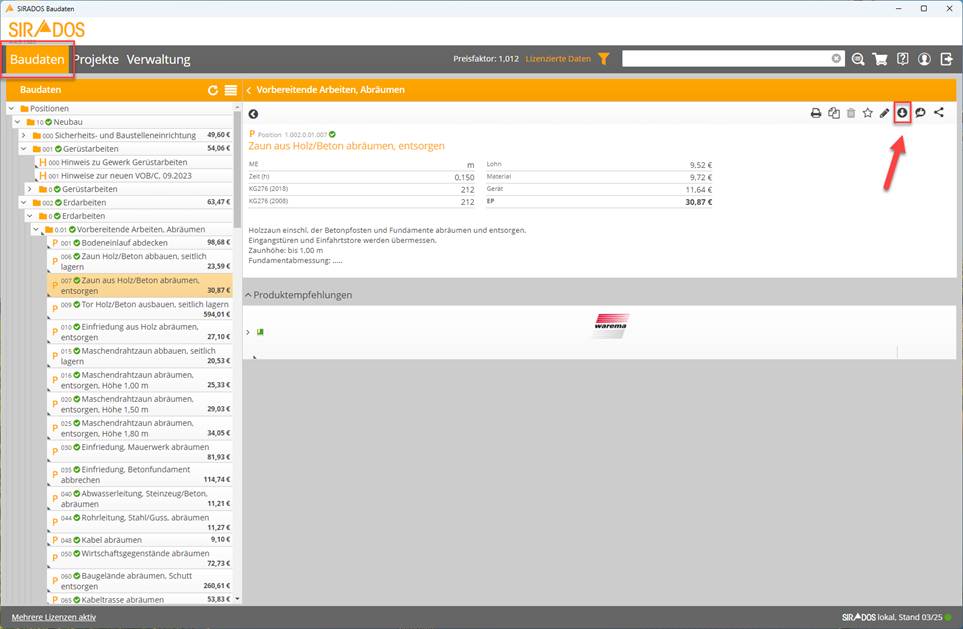The height and width of the screenshot is (629, 963).
Task: Select Maschendrahtzaun abräumen, Höhe 1,50 m
Action: 140,404
